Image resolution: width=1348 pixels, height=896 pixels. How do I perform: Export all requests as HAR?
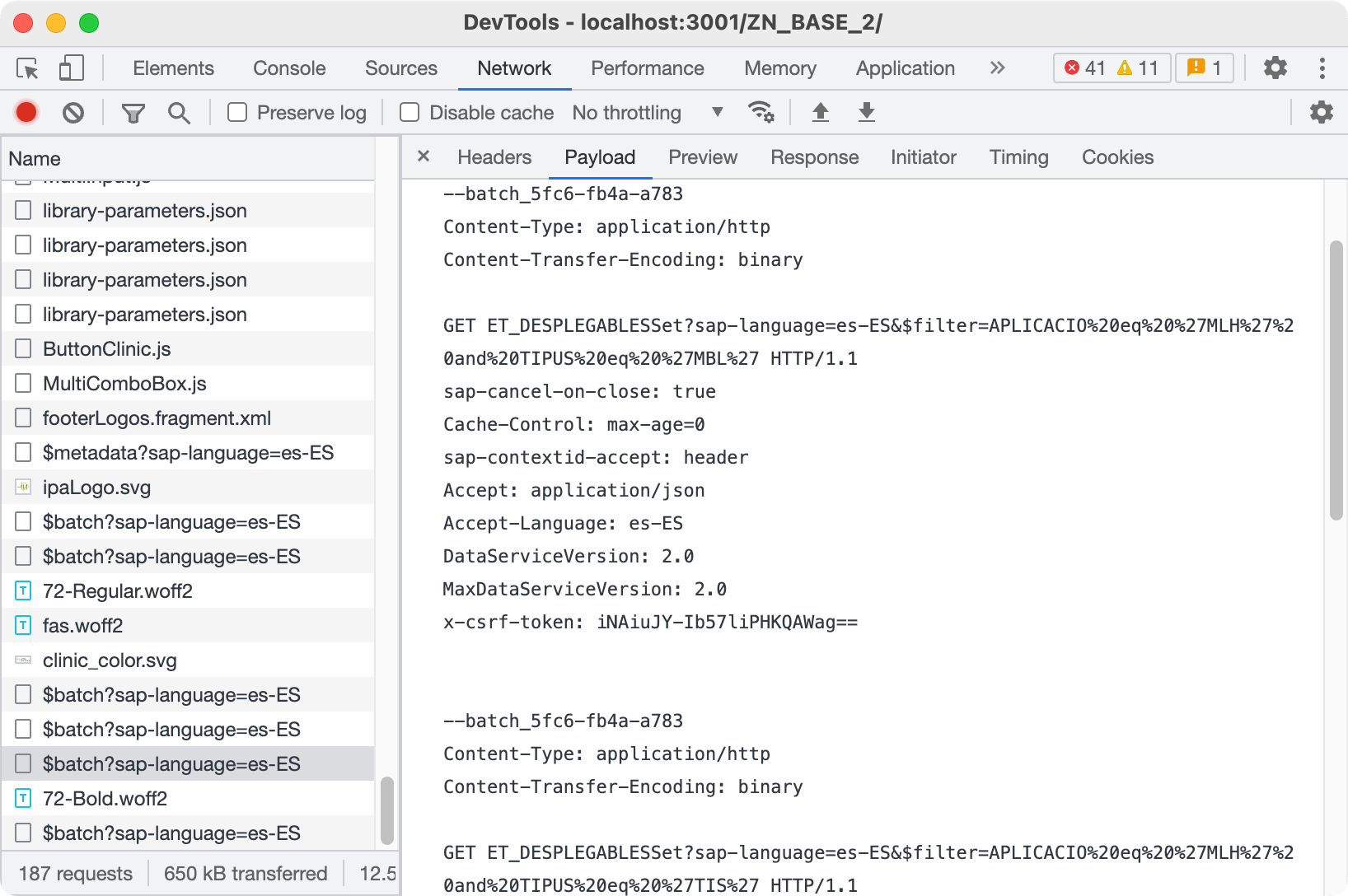click(866, 112)
